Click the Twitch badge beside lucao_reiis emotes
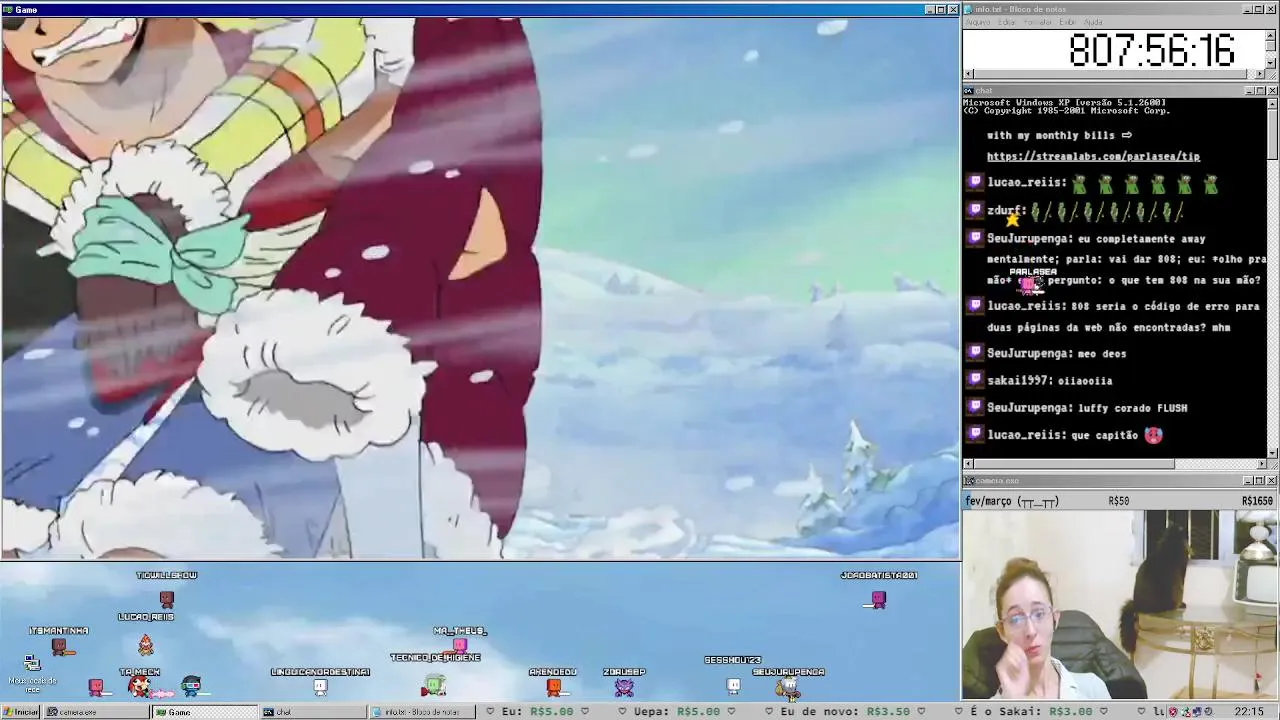 [x=975, y=182]
